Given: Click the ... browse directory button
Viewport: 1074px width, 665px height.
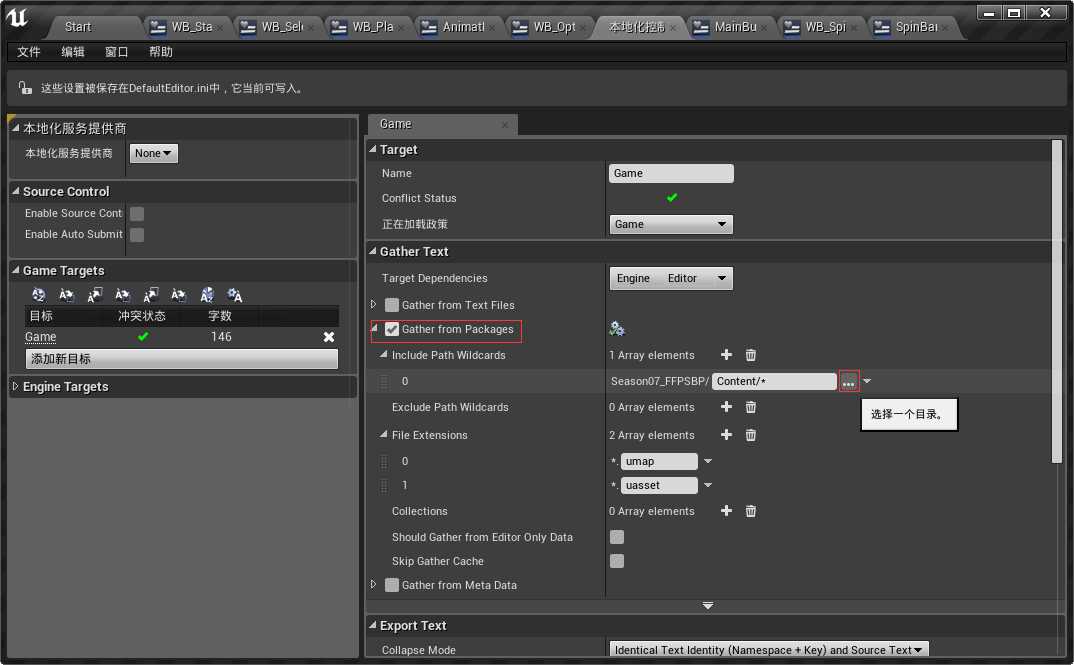Looking at the screenshot, I should coord(849,381).
